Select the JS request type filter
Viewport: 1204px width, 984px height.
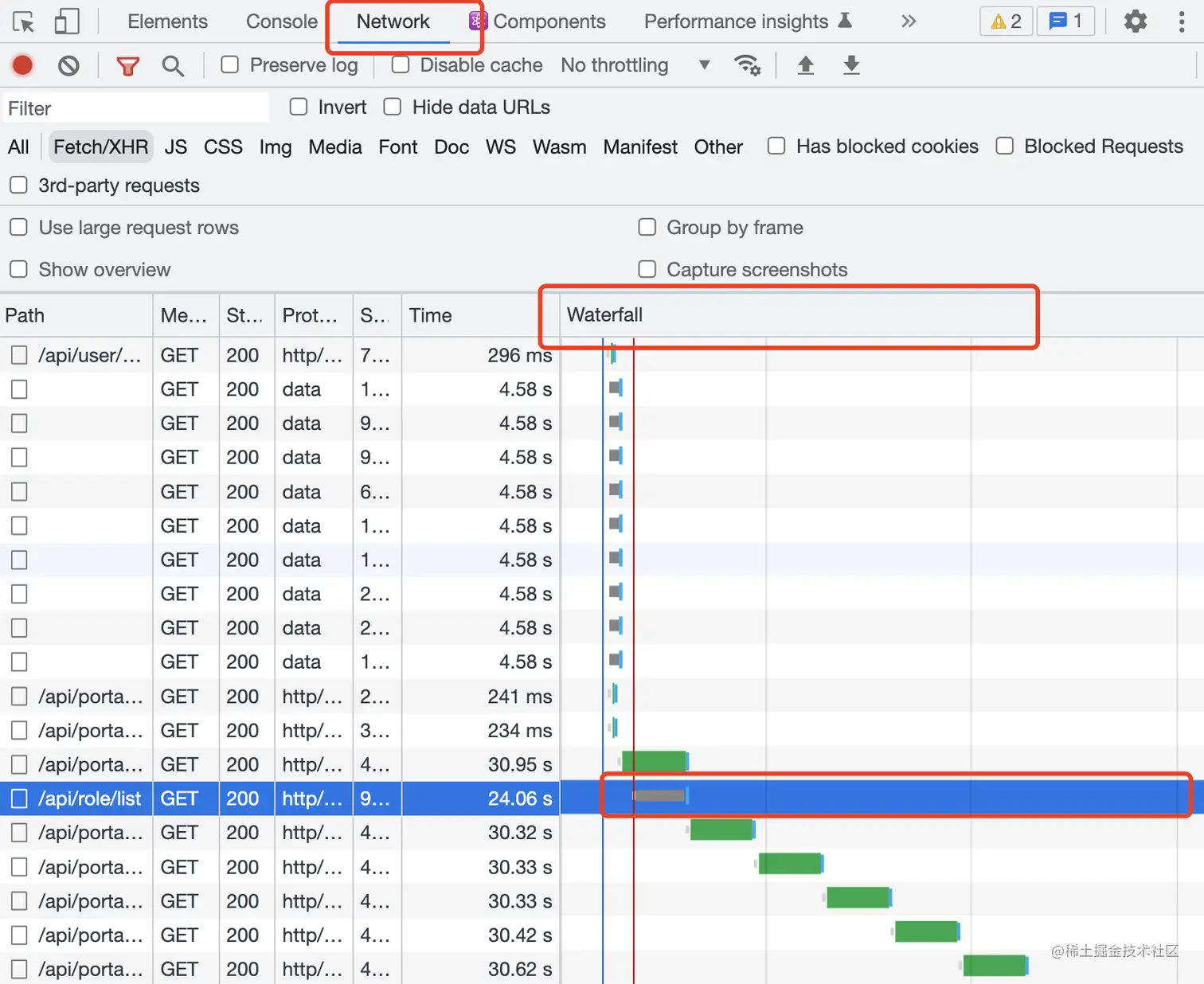(x=176, y=147)
